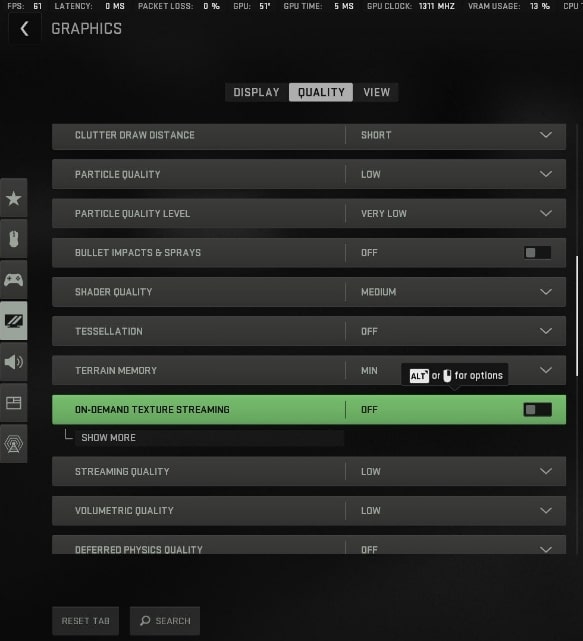
Task: Click the MIN terrain memory value
Action: point(369,370)
